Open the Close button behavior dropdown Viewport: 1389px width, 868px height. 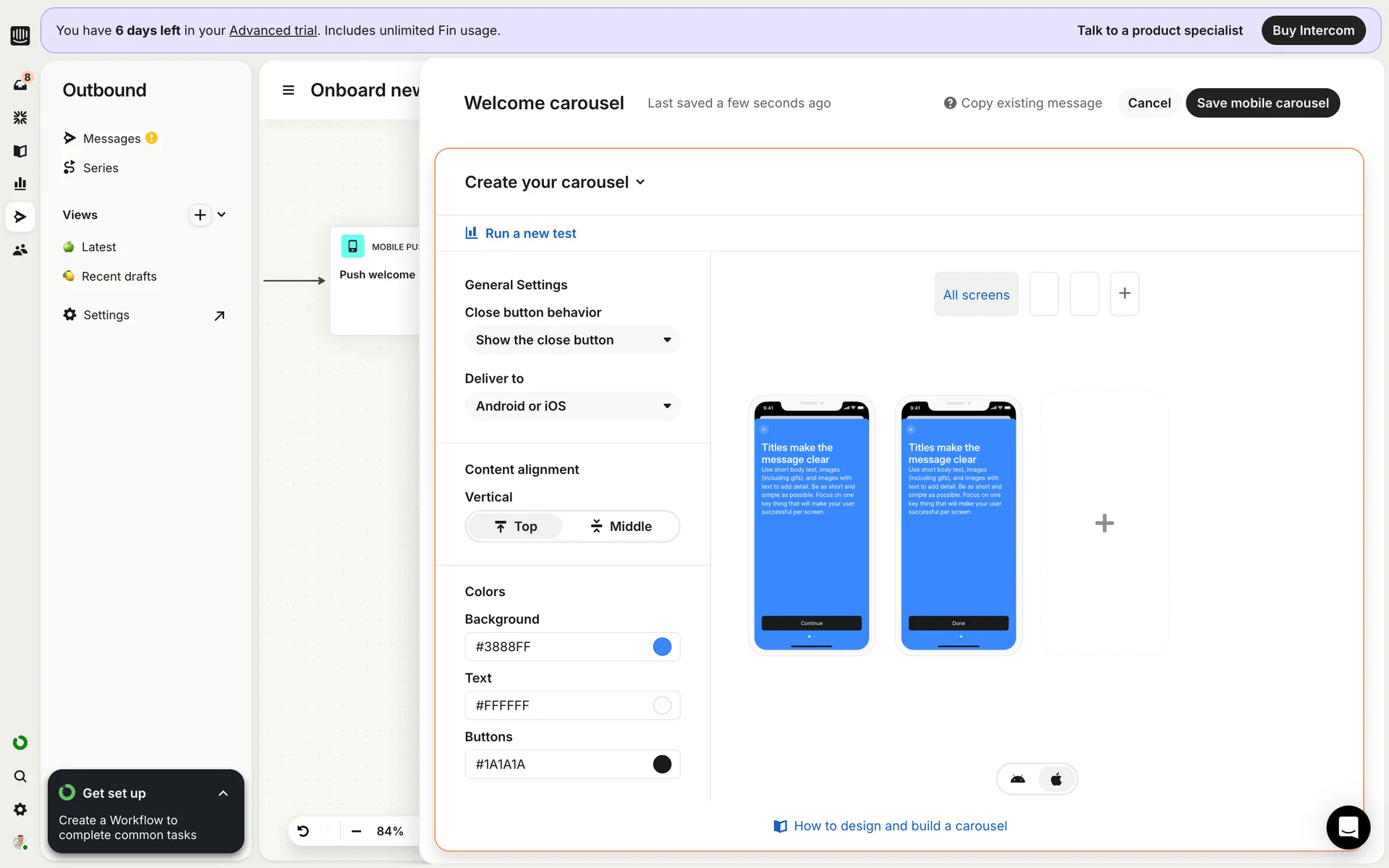[572, 340]
